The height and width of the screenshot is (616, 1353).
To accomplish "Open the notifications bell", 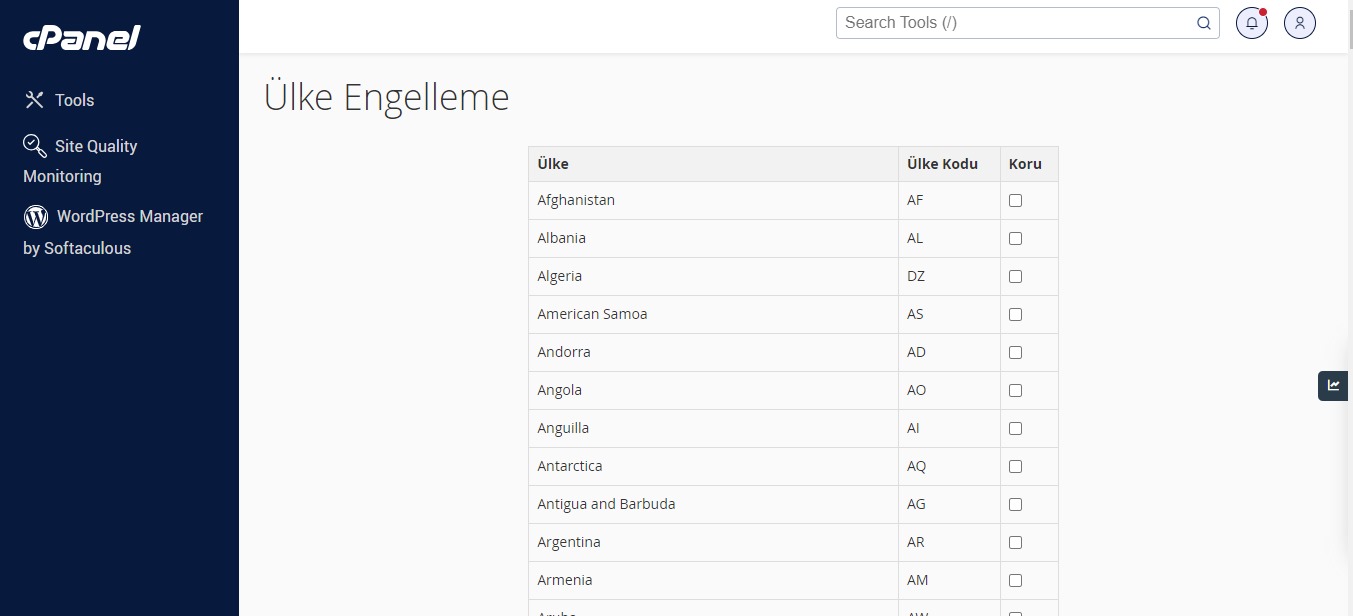I will pyautogui.click(x=1252, y=23).
